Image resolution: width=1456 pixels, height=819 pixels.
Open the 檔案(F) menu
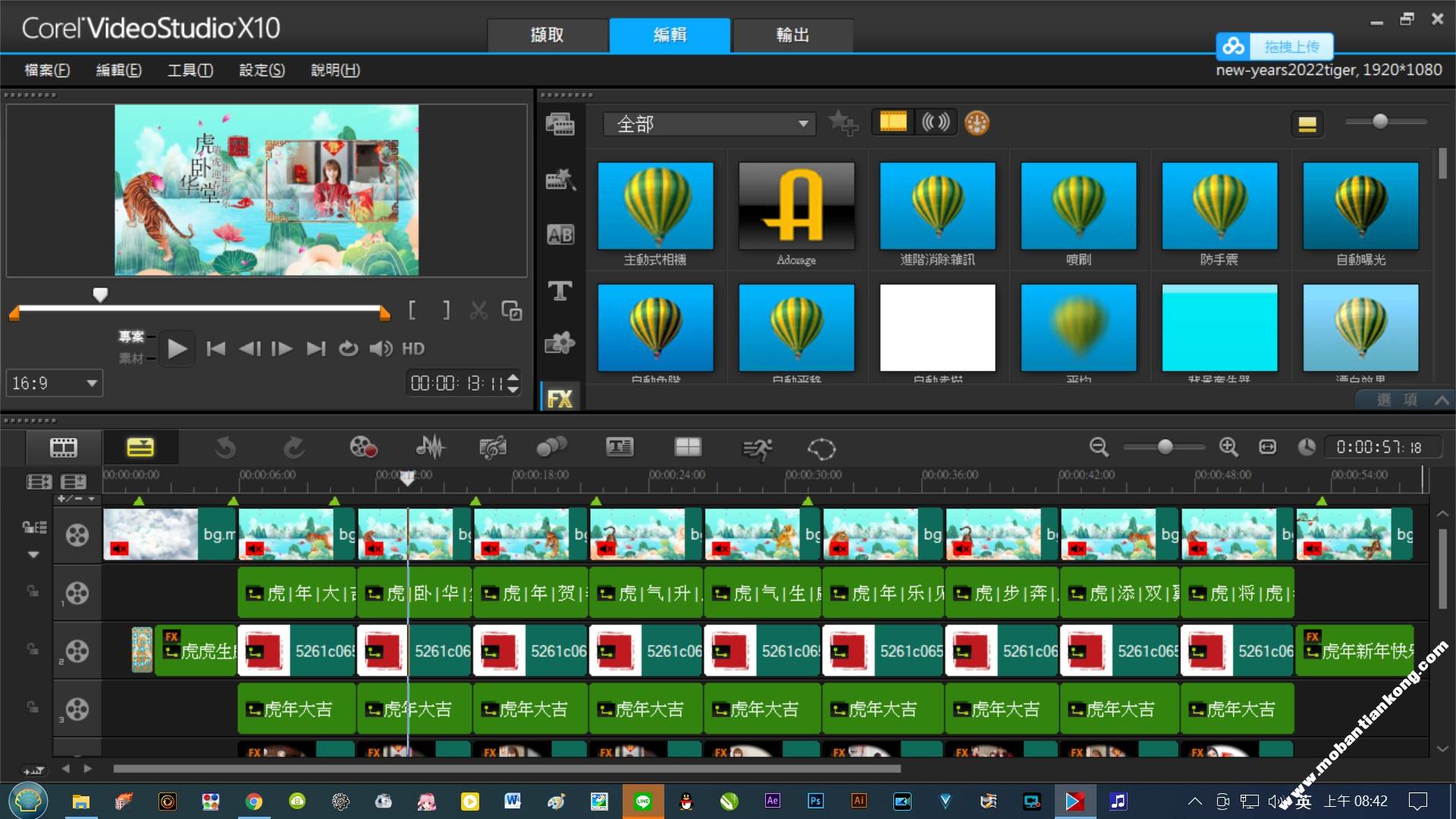click(47, 70)
